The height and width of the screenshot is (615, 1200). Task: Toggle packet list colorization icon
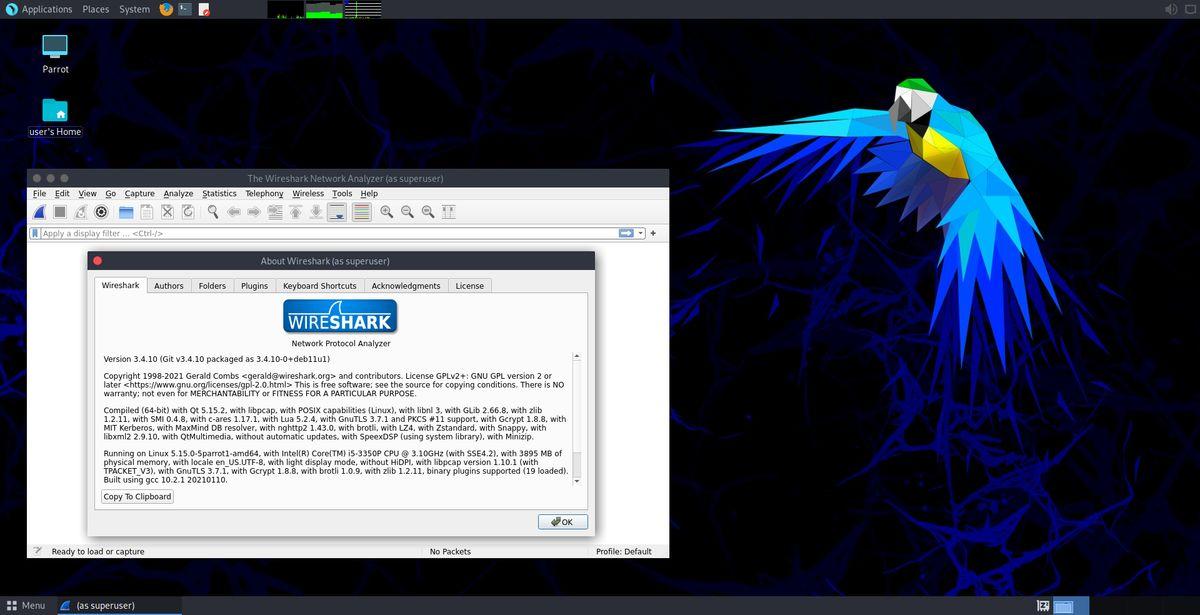click(x=361, y=212)
